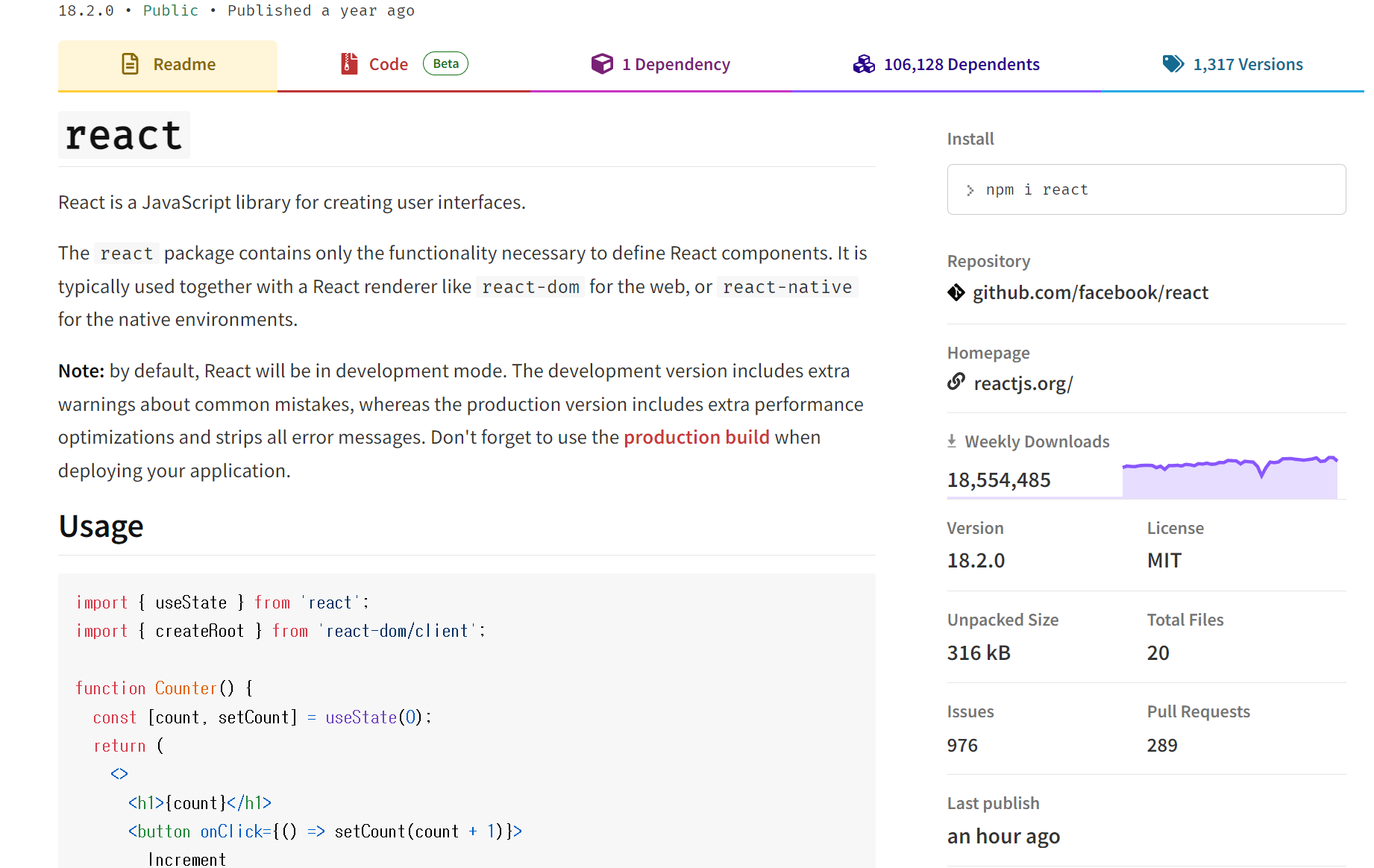Open the reactjs.org homepage link

coord(1023,383)
